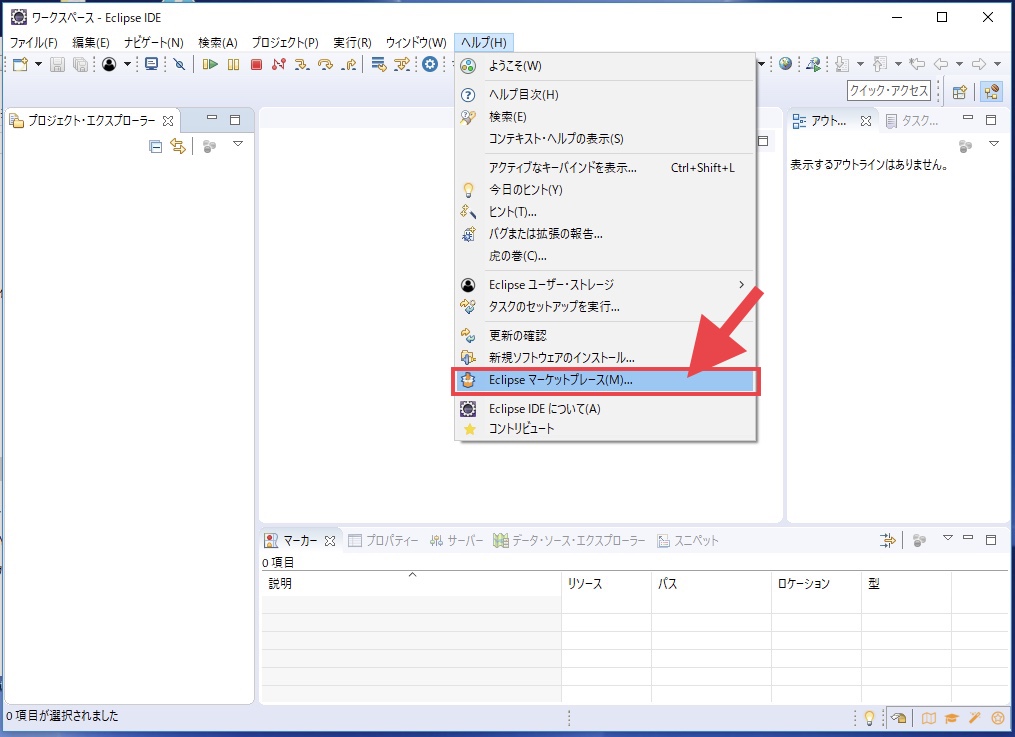The image size is (1015, 737).
Task: Close the Project Explorer tab
Action: [168, 121]
